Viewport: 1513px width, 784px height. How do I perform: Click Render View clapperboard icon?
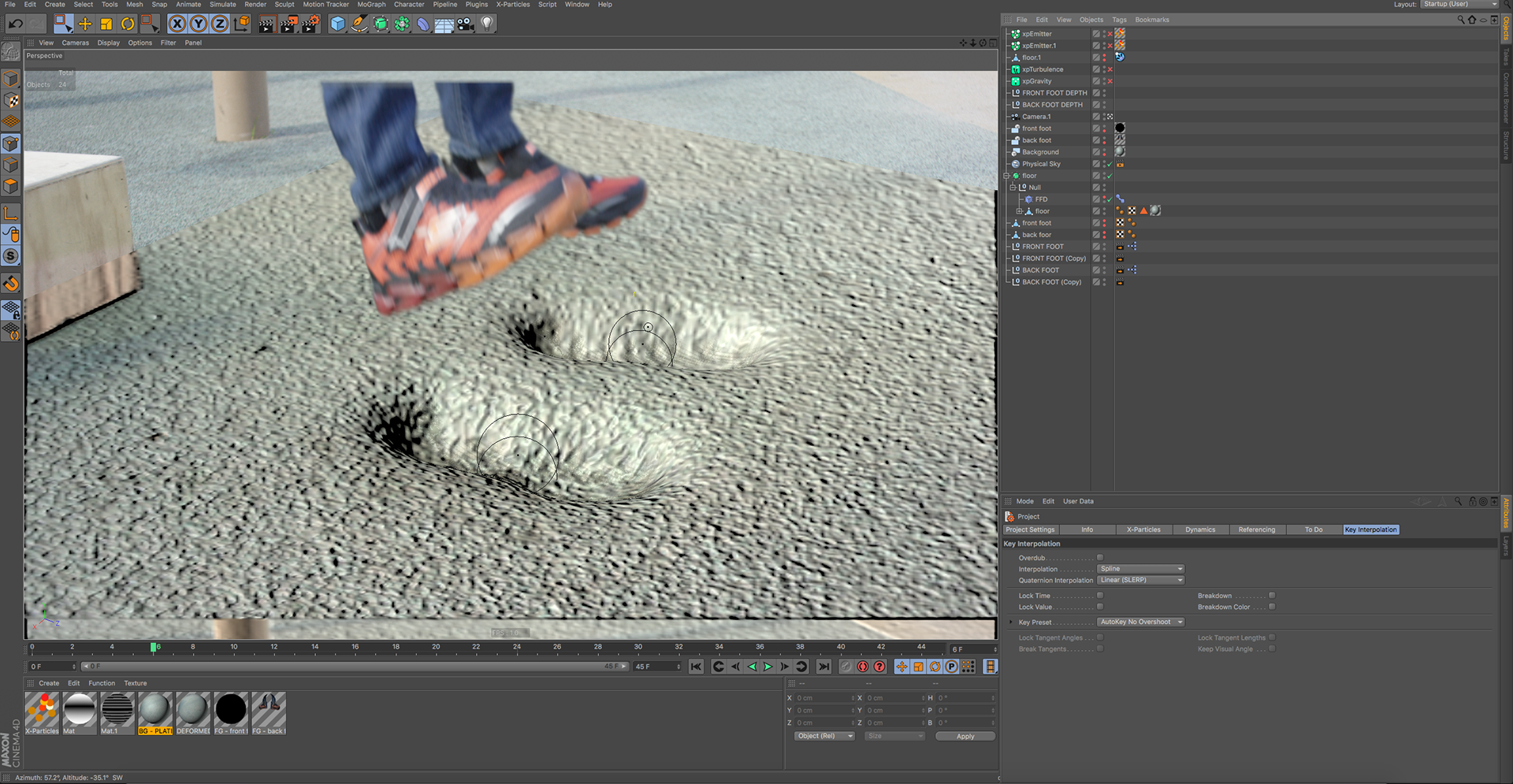(266, 24)
